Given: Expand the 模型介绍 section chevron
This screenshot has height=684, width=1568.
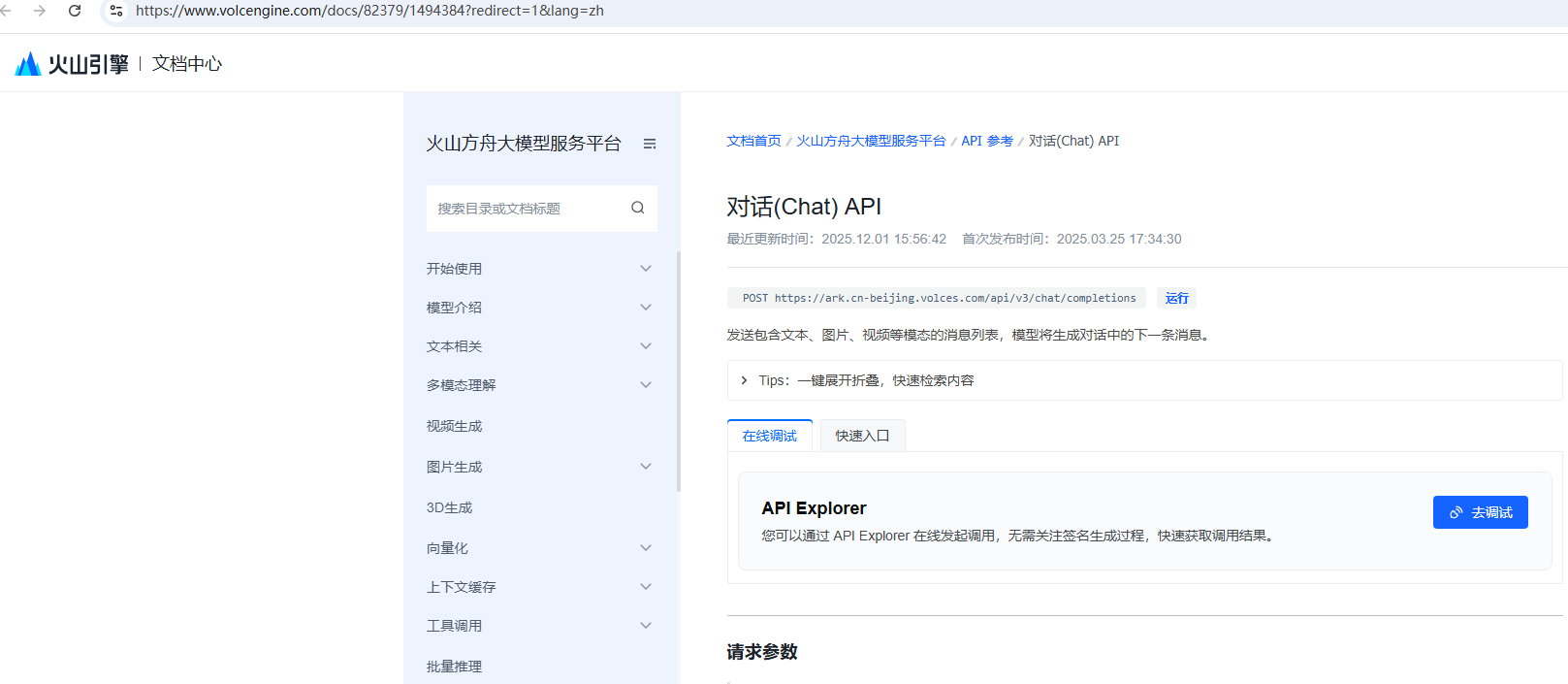Looking at the screenshot, I should click(x=646, y=308).
